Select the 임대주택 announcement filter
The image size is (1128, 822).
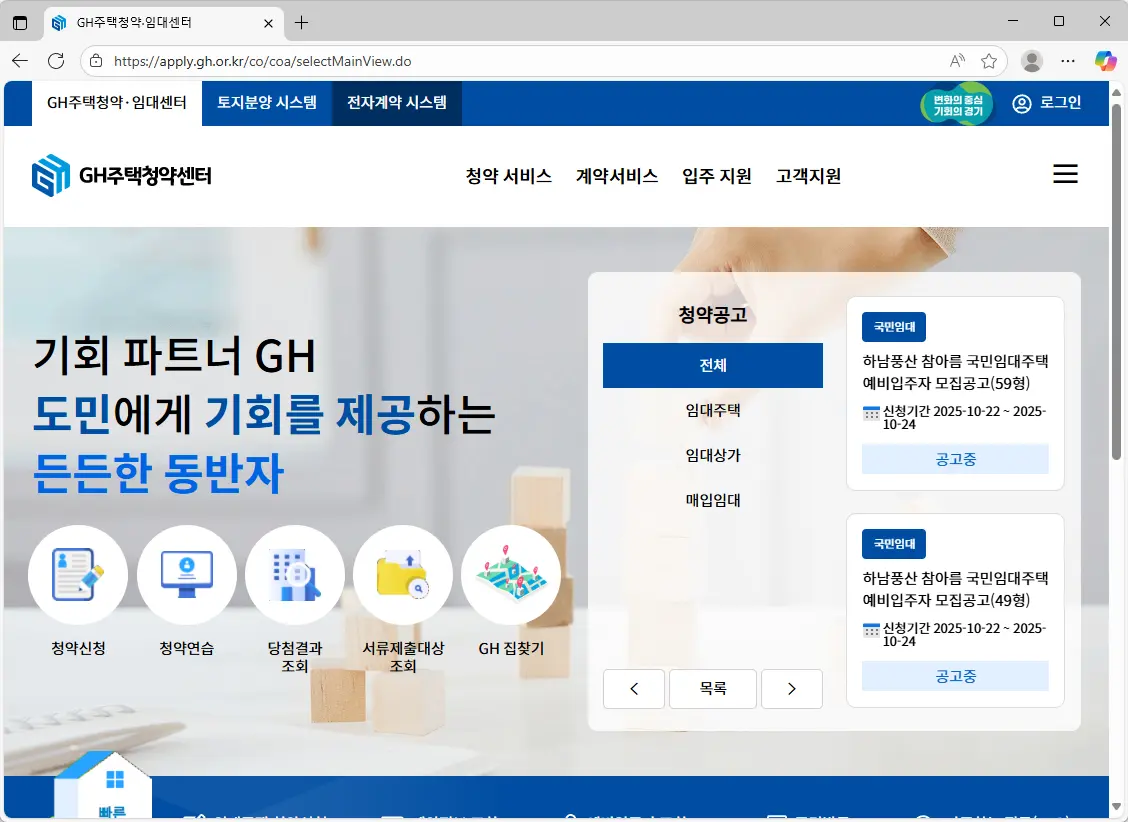tap(712, 410)
